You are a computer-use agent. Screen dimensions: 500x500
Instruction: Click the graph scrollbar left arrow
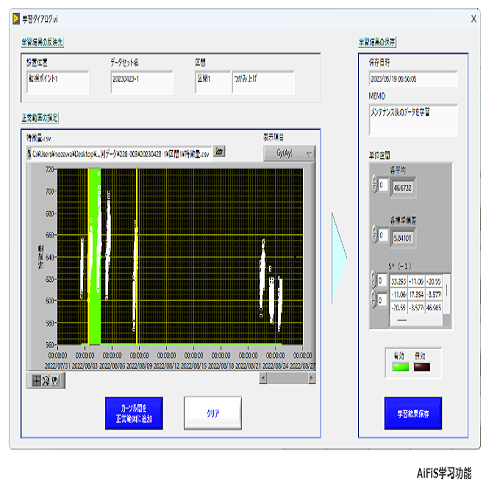coord(263,378)
